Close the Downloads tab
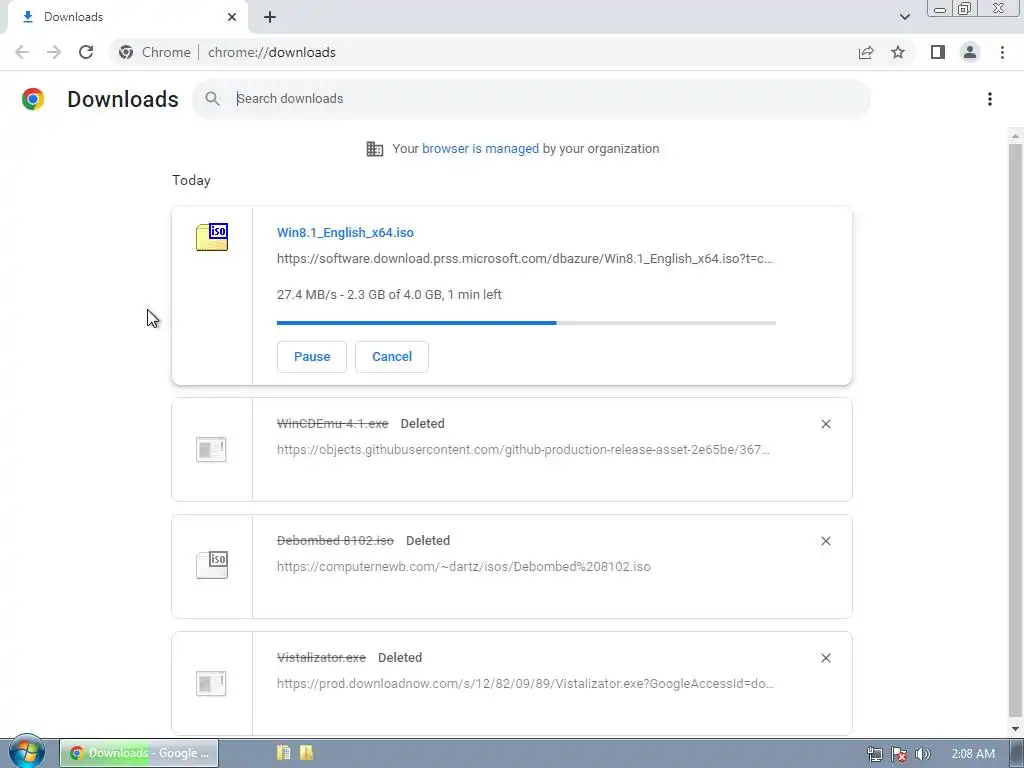 pos(232,17)
